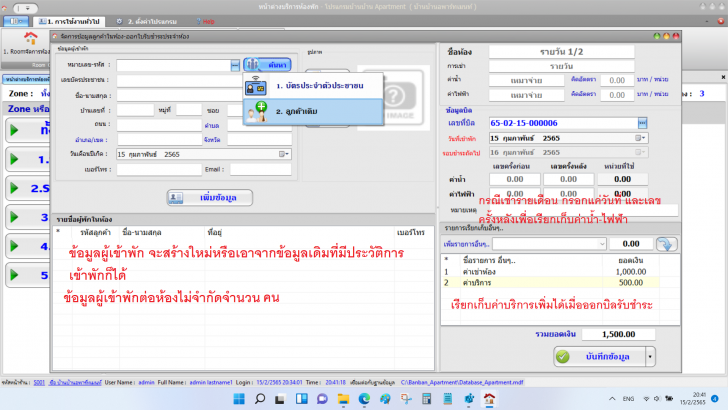Screen dimensions: 728x410
Task: Open Calculator from taskbar
Action: coord(426,399)
